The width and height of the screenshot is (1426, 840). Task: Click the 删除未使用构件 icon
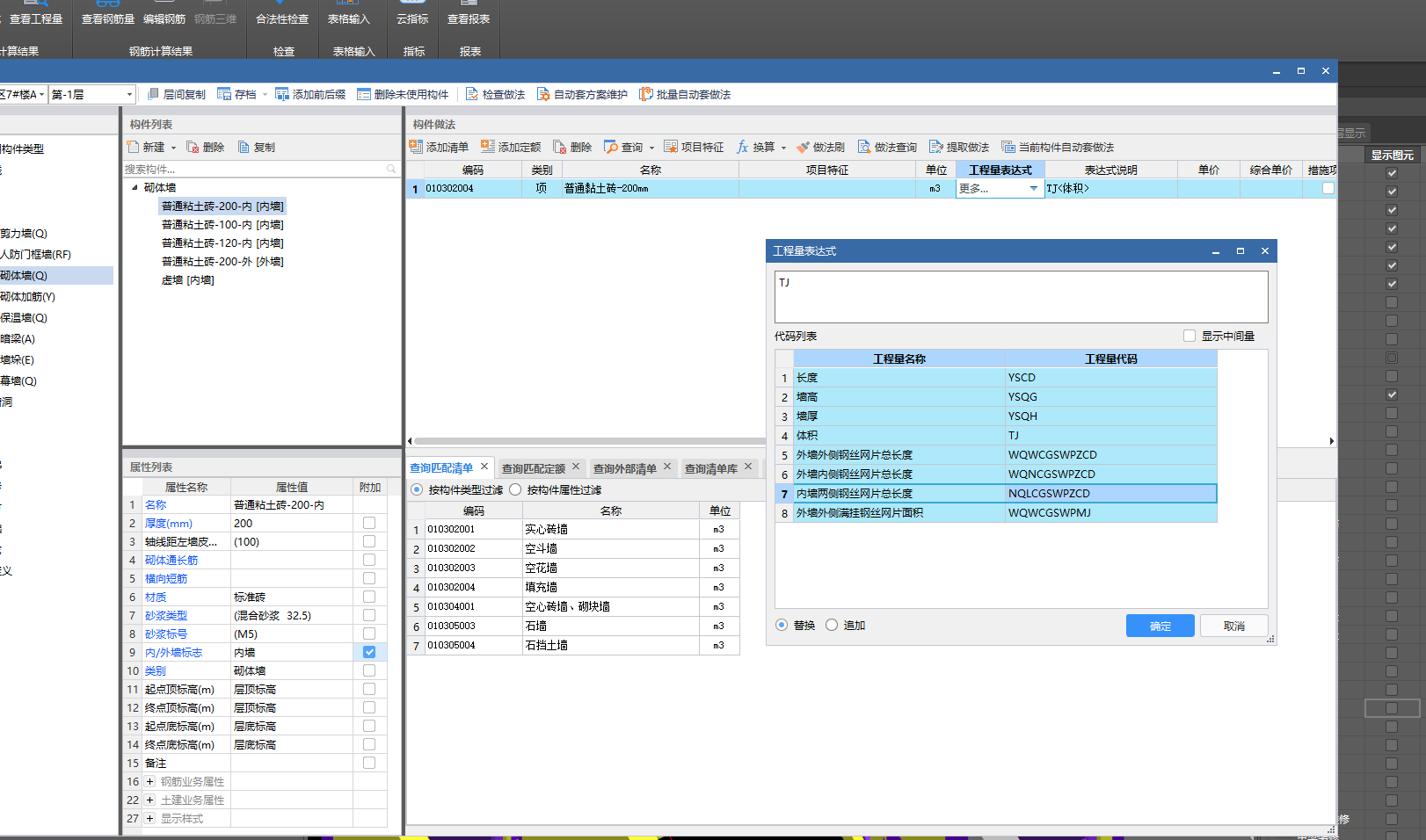click(x=364, y=94)
